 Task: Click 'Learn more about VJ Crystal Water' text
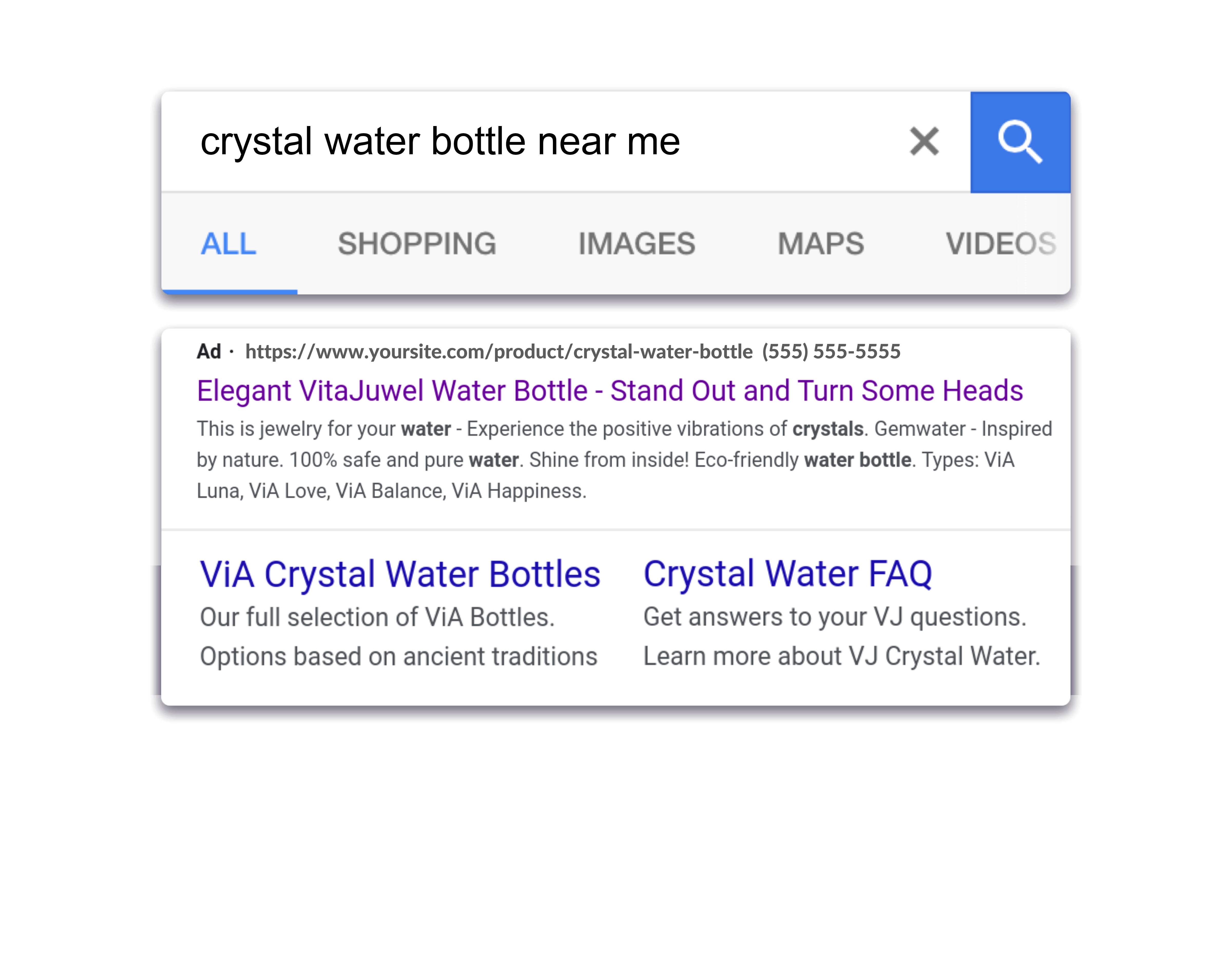pos(842,657)
